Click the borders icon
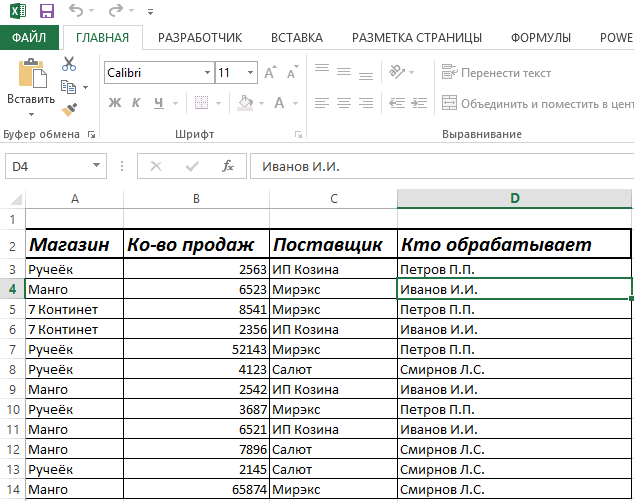 click(201, 103)
